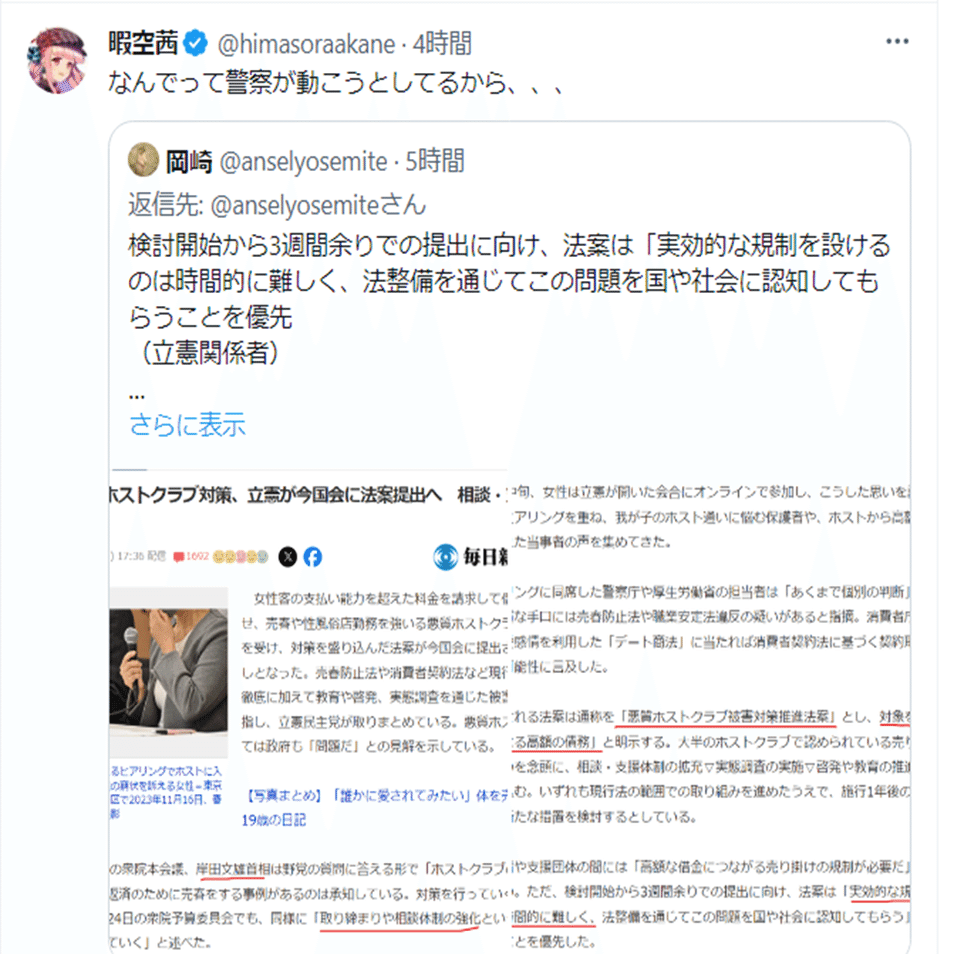This screenshot has width=954, height=954.
Task: Expand quoted tweet with さらに表示
Action: [x=187, y=424]
